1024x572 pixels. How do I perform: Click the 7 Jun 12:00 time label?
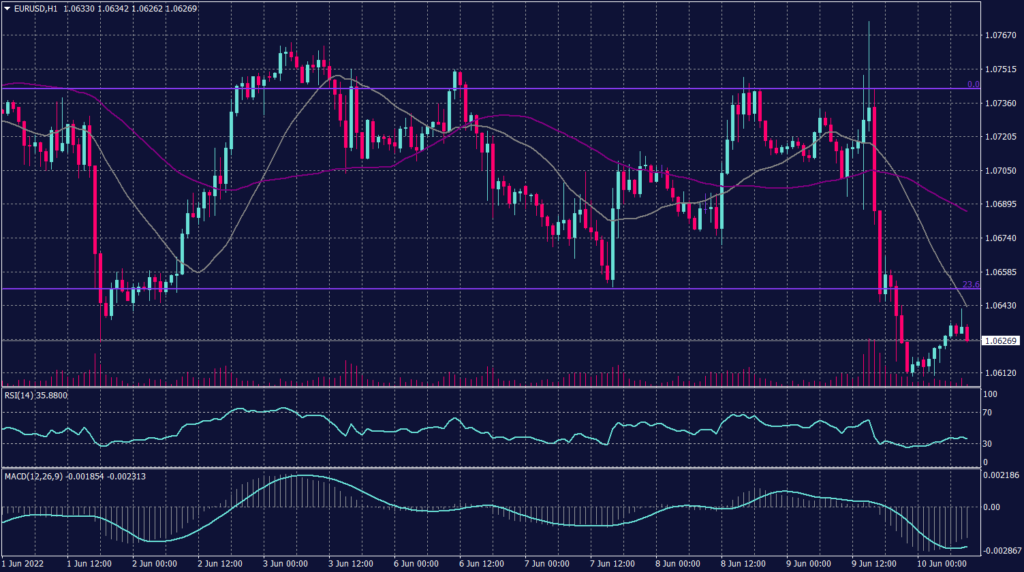[x=613, y=564]
